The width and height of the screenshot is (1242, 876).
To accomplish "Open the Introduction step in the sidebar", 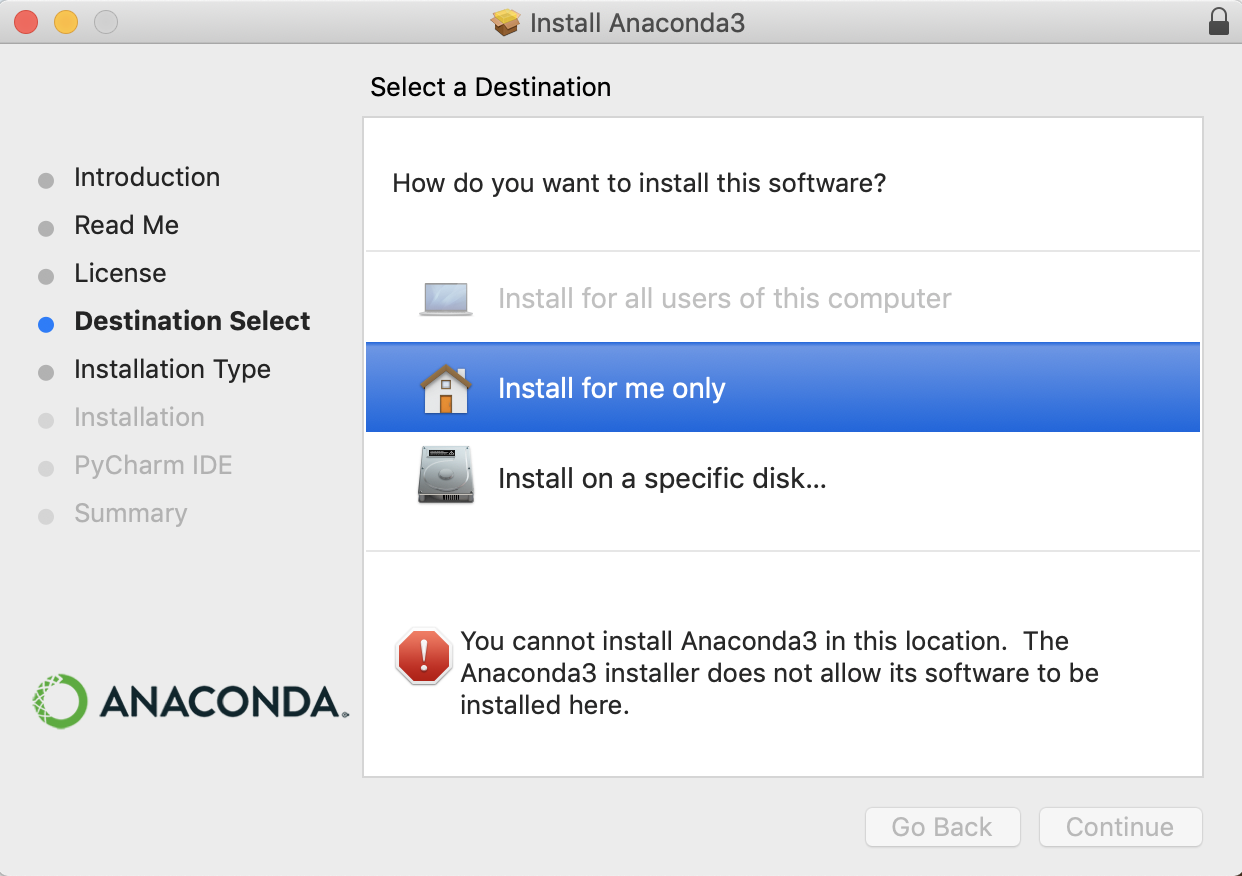I will point(147,177).
